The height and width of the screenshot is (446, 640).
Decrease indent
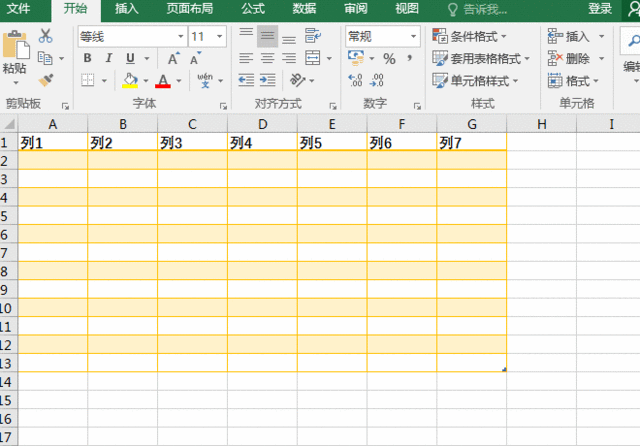pyautogui.click(x=246, y=80)
